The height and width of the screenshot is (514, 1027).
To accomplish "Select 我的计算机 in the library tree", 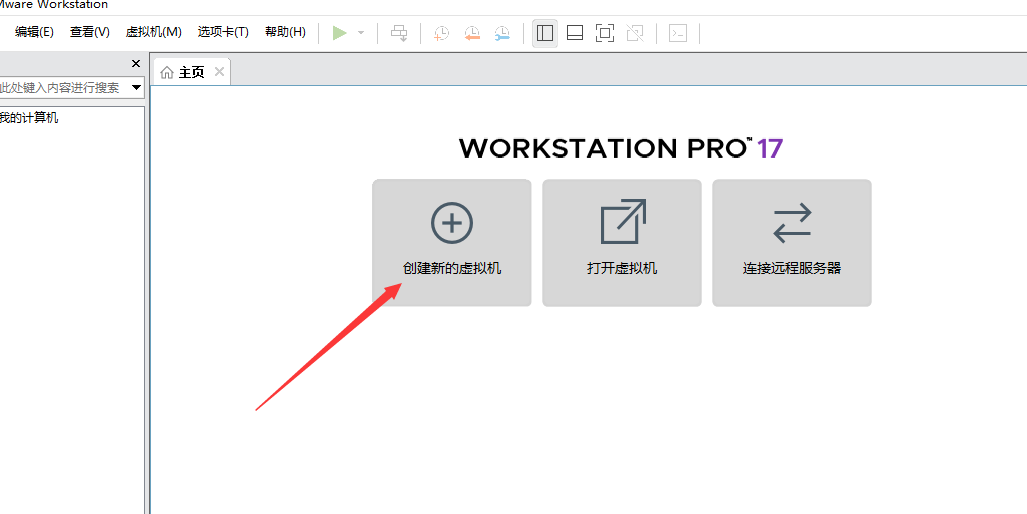I will (x=29, y=119).
